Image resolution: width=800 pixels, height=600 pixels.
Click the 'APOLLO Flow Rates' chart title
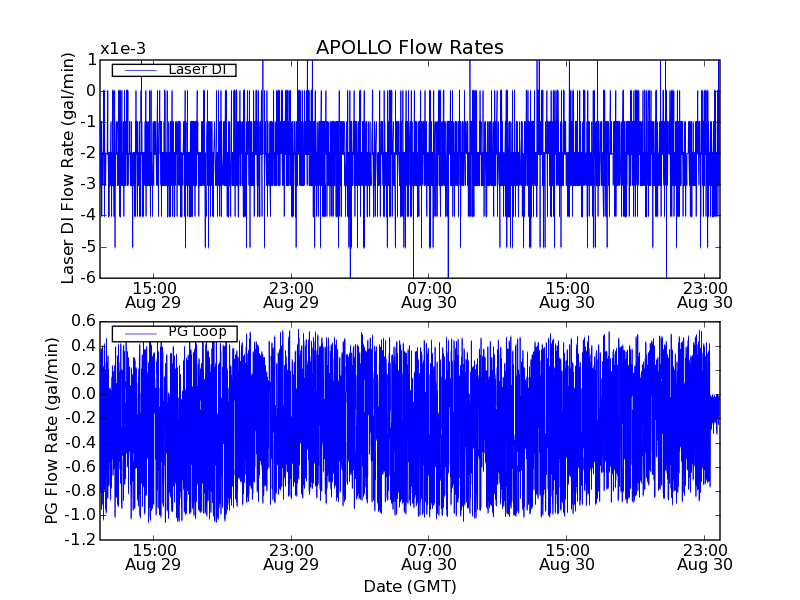pyautogui.click(x=410, y=47)
